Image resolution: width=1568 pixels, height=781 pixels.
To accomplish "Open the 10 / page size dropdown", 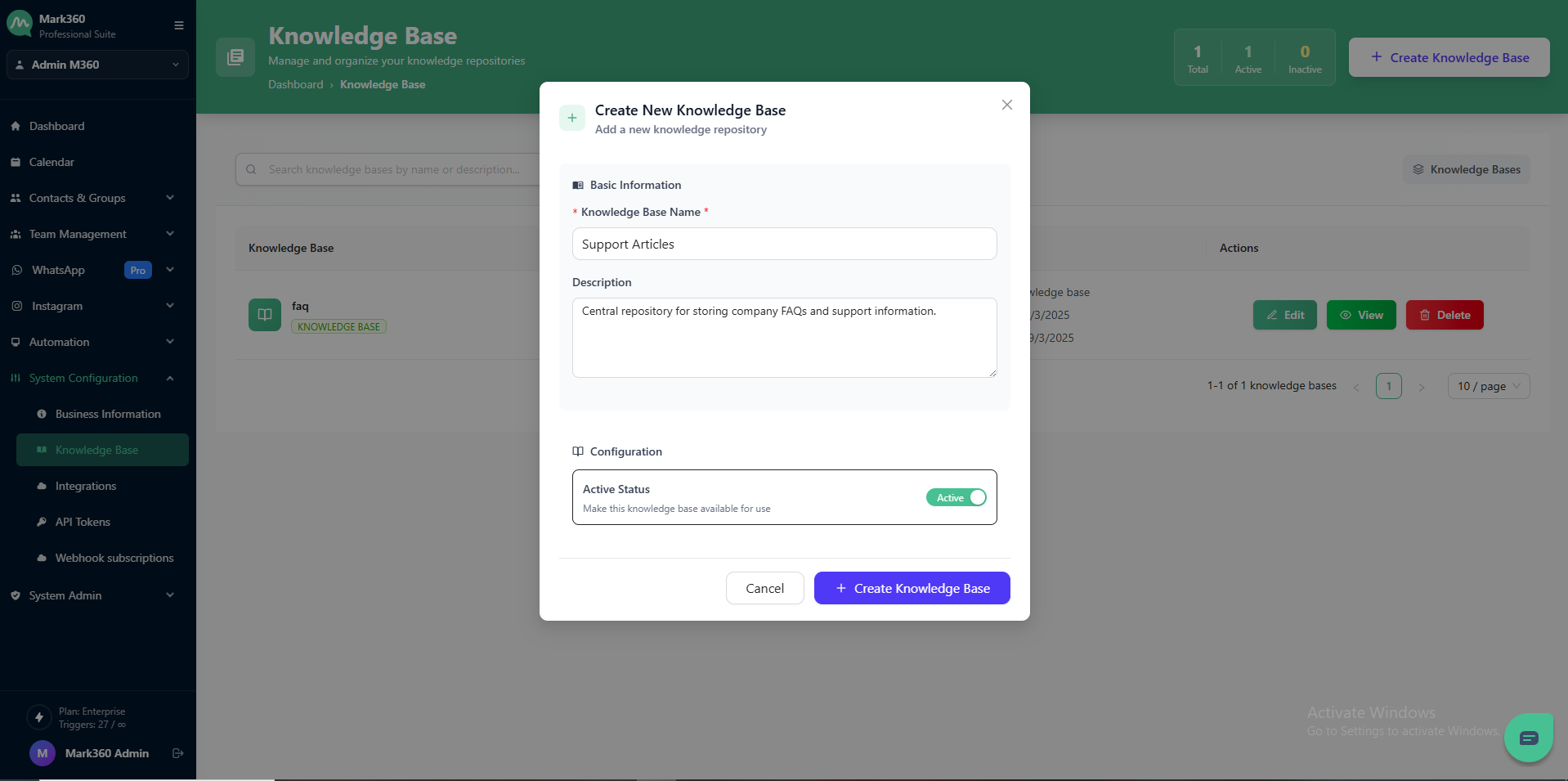I will pyautogui.click(x=1488, y=386).
